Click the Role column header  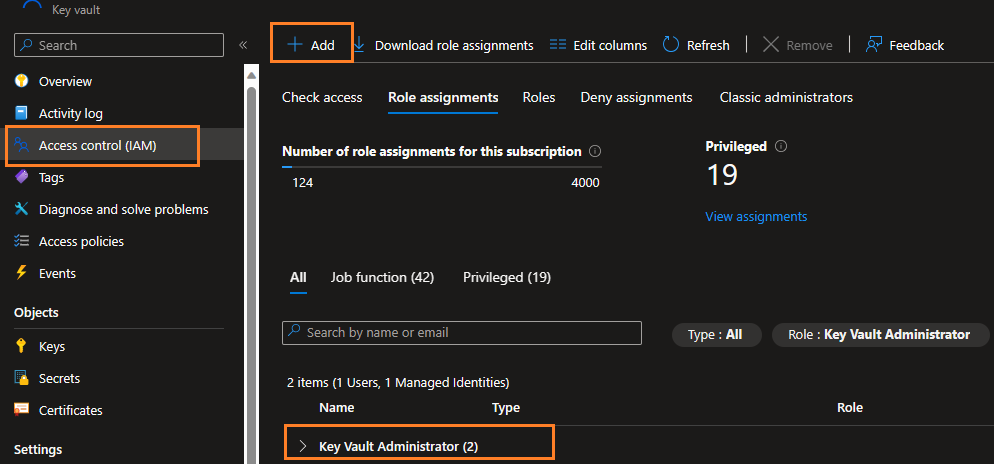[x=850, y=408]
